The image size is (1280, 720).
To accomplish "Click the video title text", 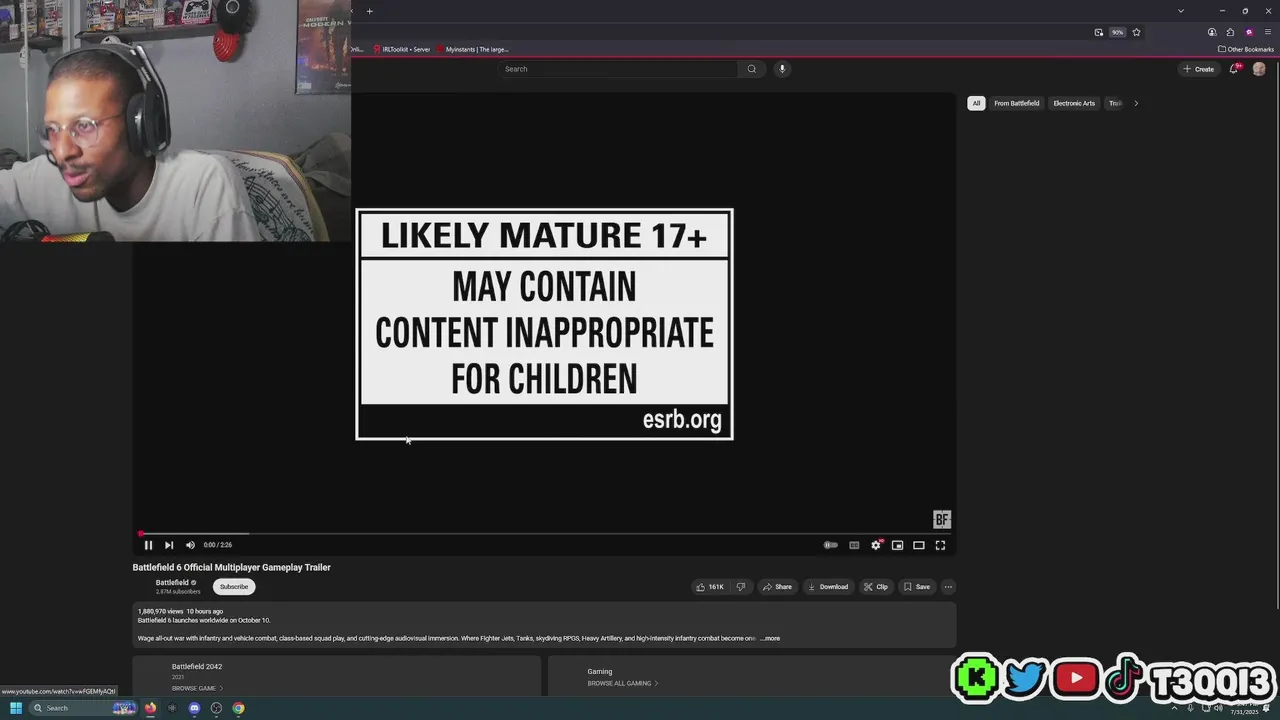I will pos(232,567).
